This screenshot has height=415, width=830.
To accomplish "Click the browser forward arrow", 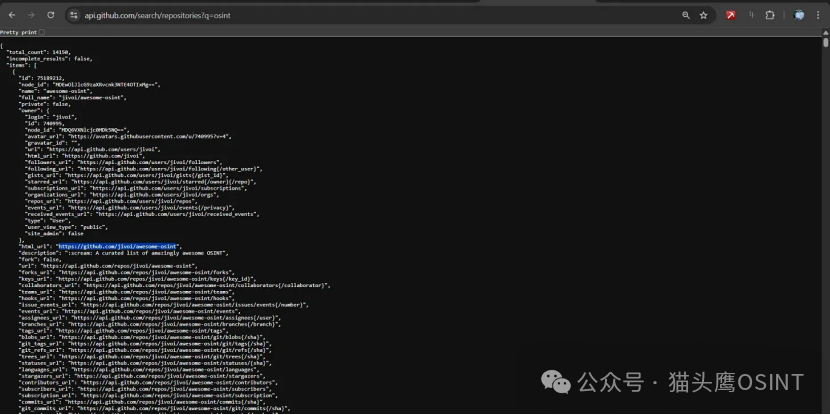I will click(31, 15).
